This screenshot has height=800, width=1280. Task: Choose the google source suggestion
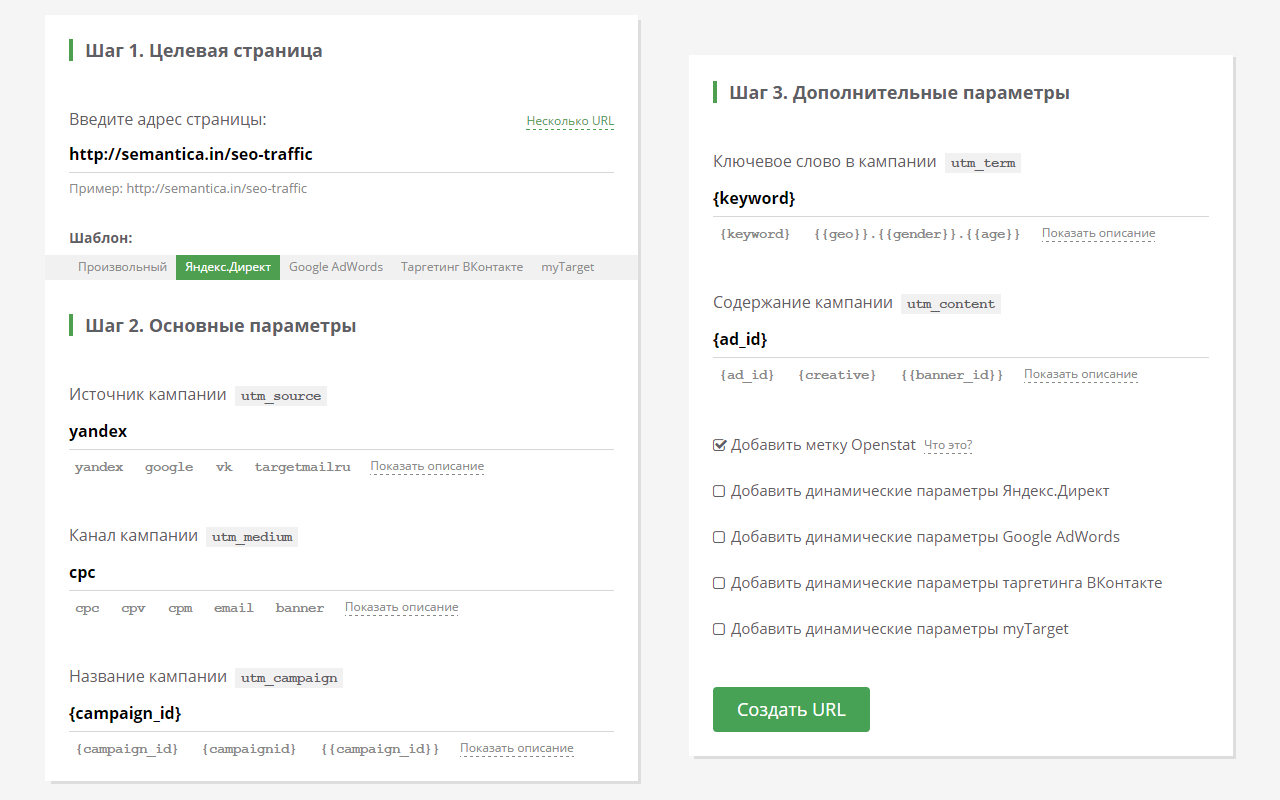click(169, 467)
